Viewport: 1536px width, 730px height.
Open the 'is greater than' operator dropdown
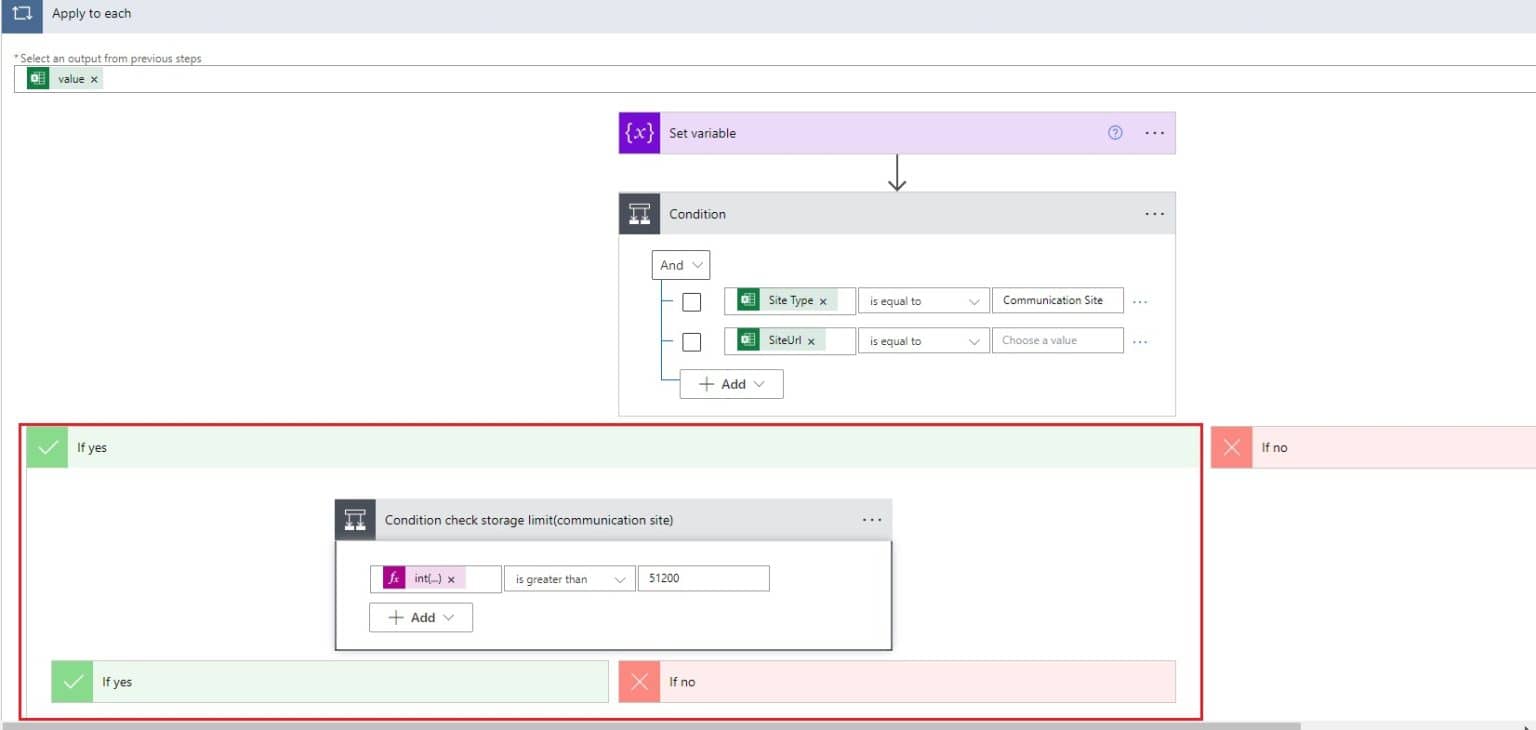(569, 579)
